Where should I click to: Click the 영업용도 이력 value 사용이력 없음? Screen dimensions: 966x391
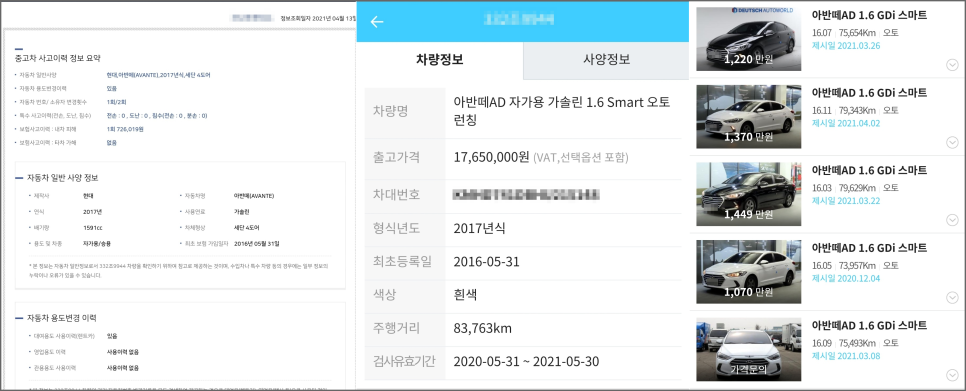tap(123, 352)
